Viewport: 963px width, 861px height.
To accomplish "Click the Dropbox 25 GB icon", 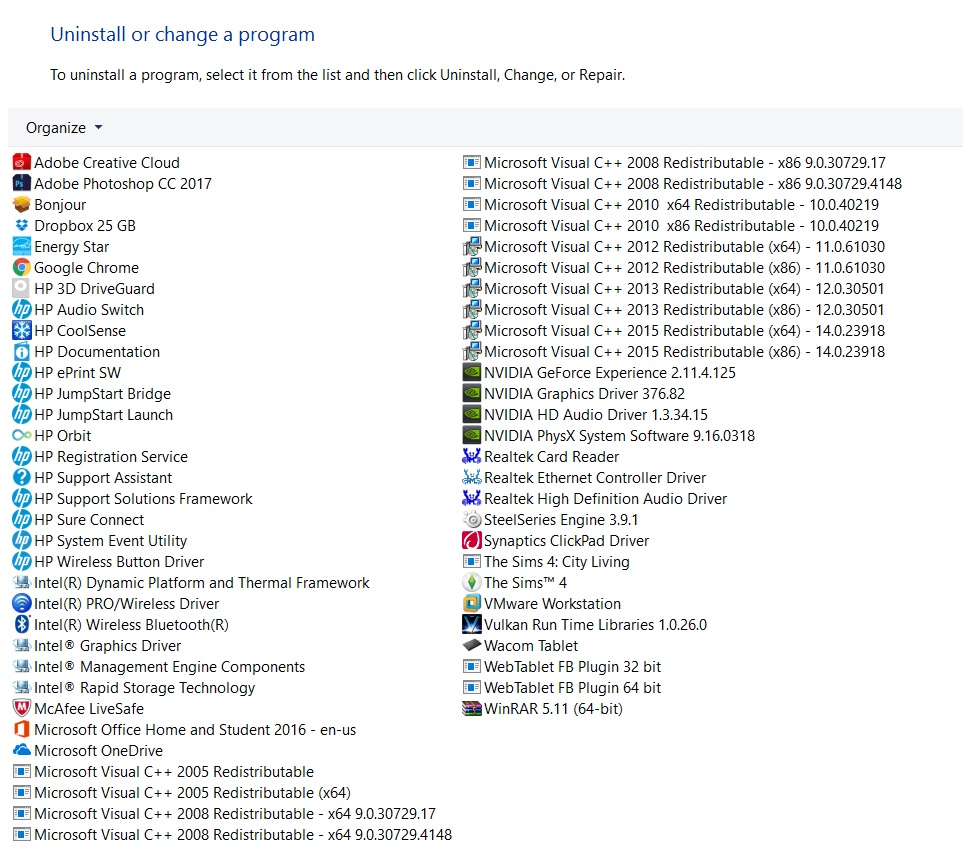I will [21, 225].
